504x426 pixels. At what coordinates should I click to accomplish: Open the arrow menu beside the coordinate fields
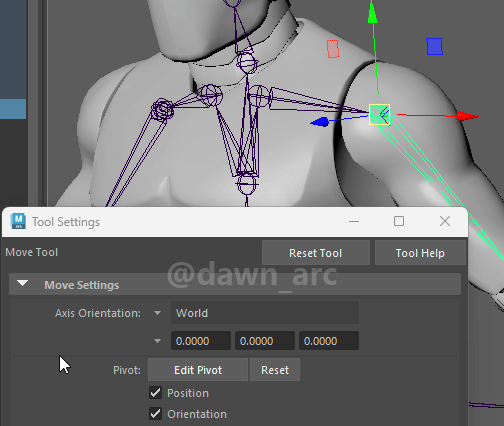coord(157,341)
